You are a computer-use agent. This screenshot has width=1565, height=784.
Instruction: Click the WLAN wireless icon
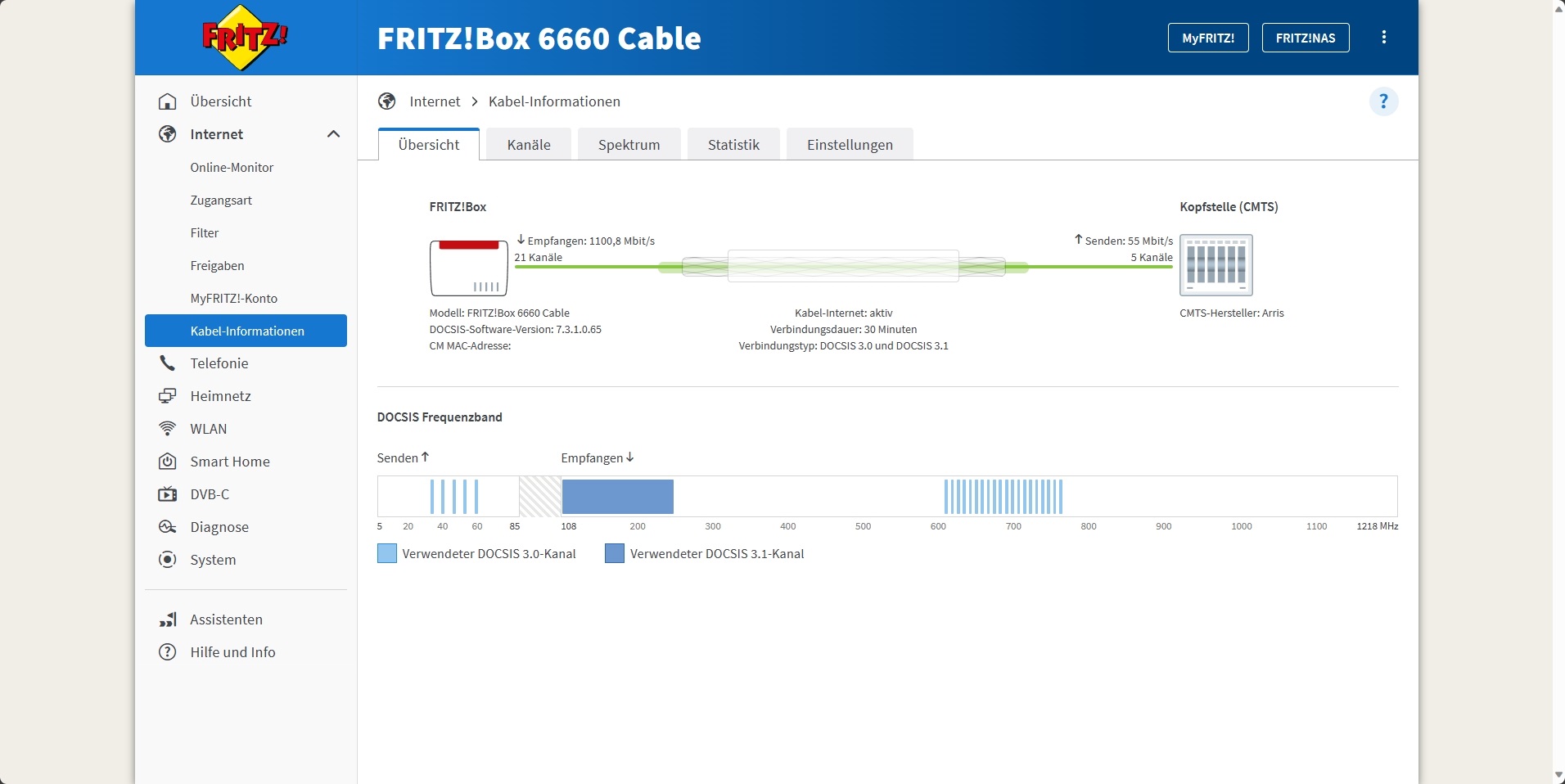click(x=167, y=428)
